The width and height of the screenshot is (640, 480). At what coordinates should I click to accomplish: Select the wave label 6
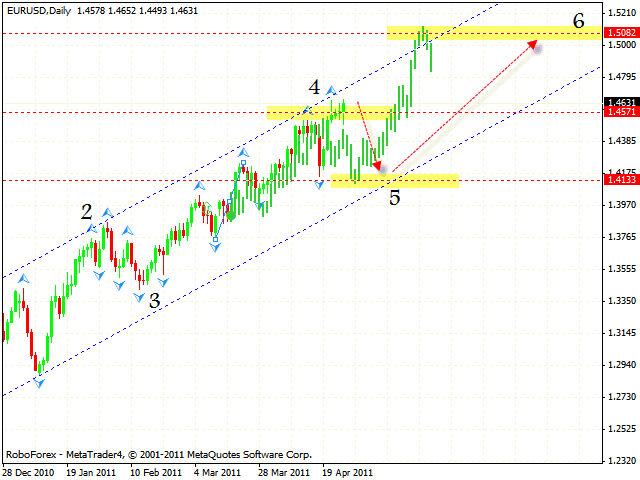click(578, 20)
